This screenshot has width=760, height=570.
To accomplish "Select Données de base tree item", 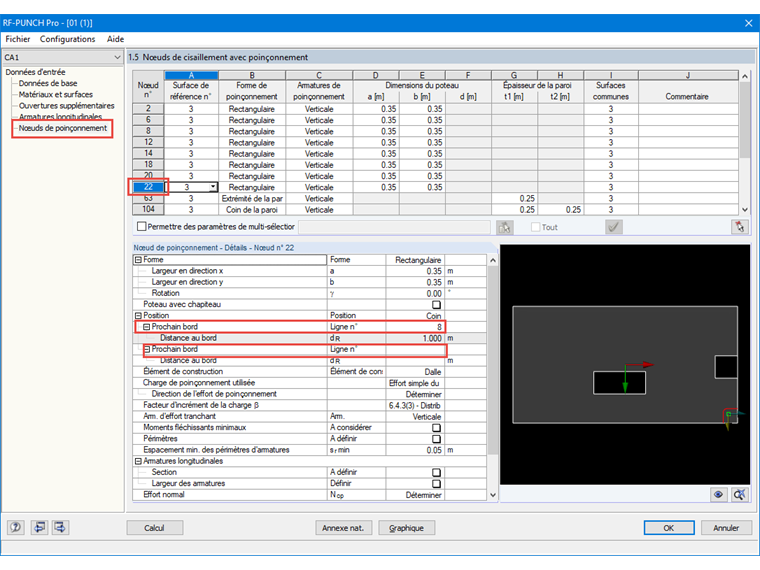I will pyautogui.click(x=48, y=83).
